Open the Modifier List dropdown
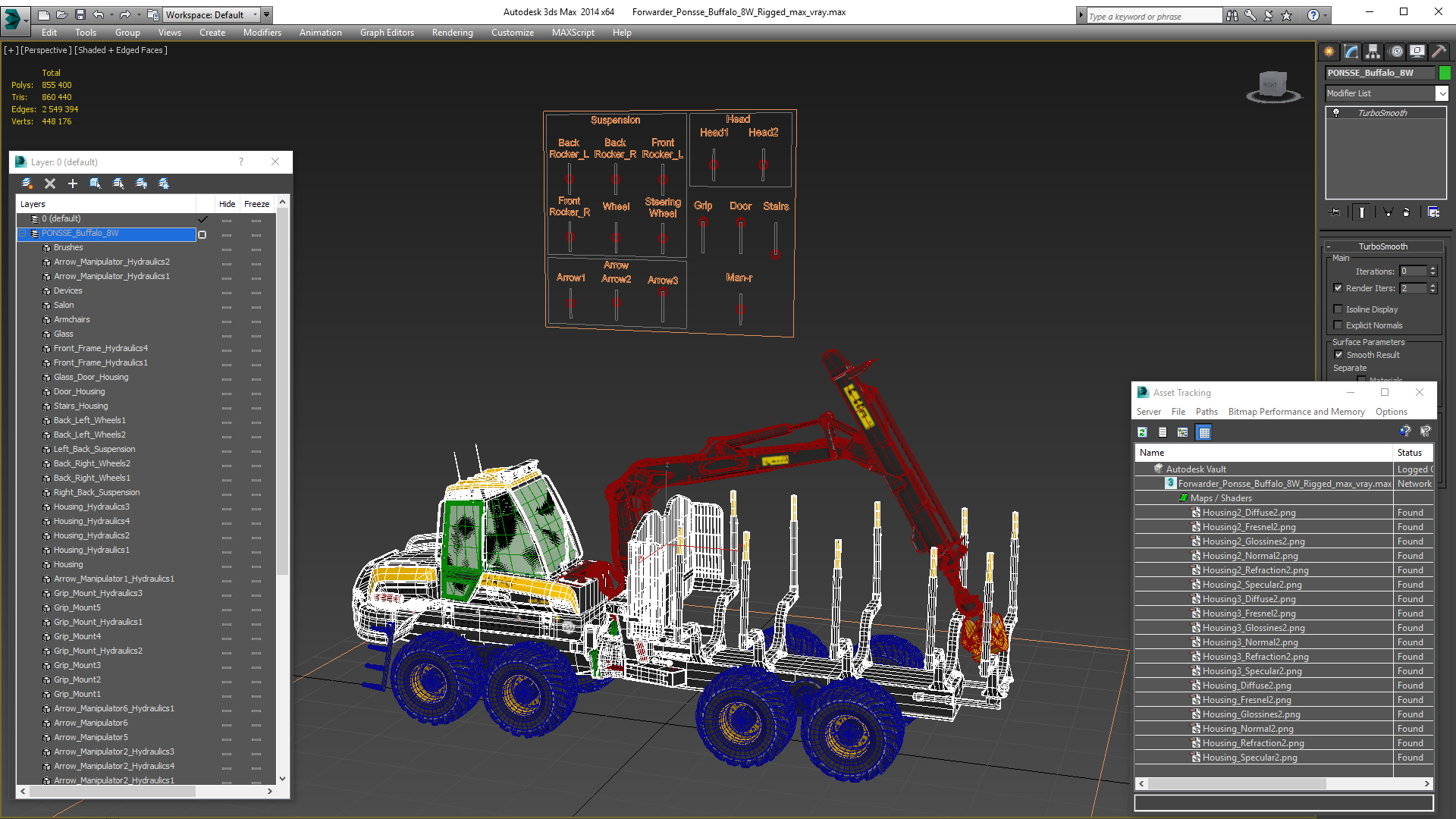 1442,93
